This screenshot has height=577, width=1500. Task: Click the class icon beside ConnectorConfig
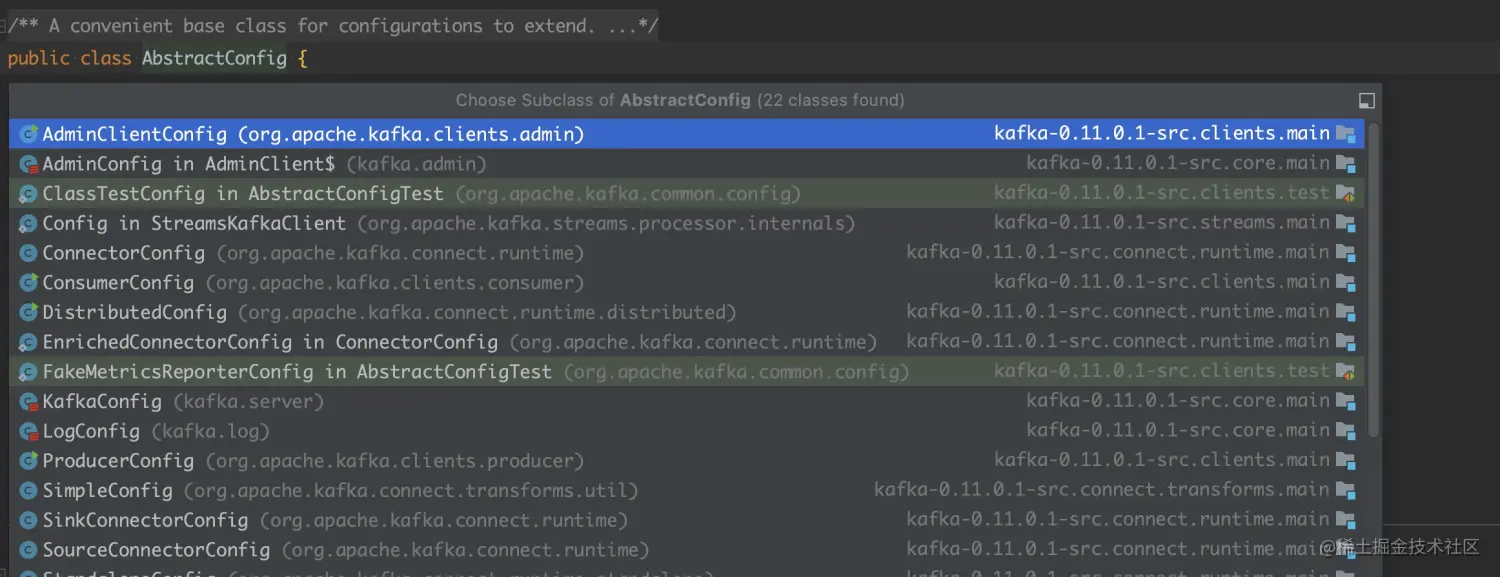(29, 253)
